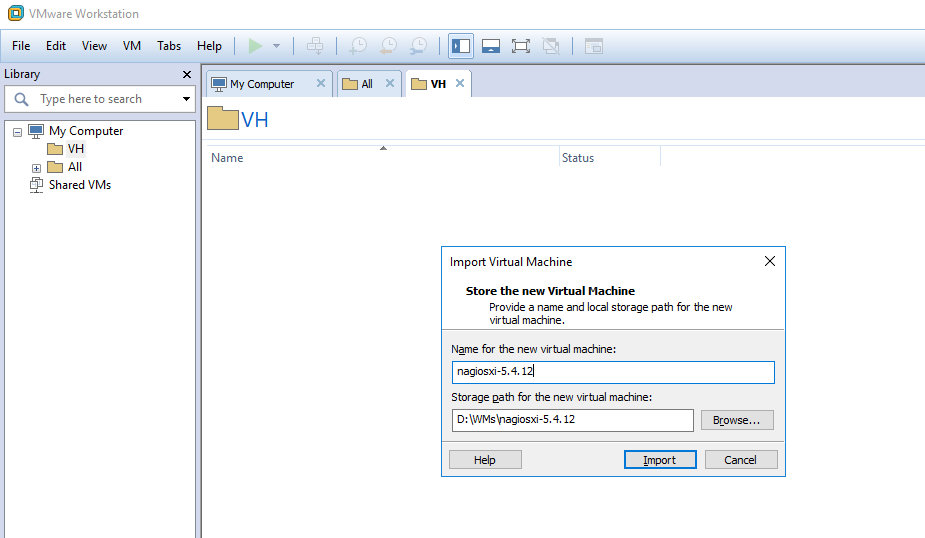
Task: Expand the All folder tree node
Action: coord(37,168)
